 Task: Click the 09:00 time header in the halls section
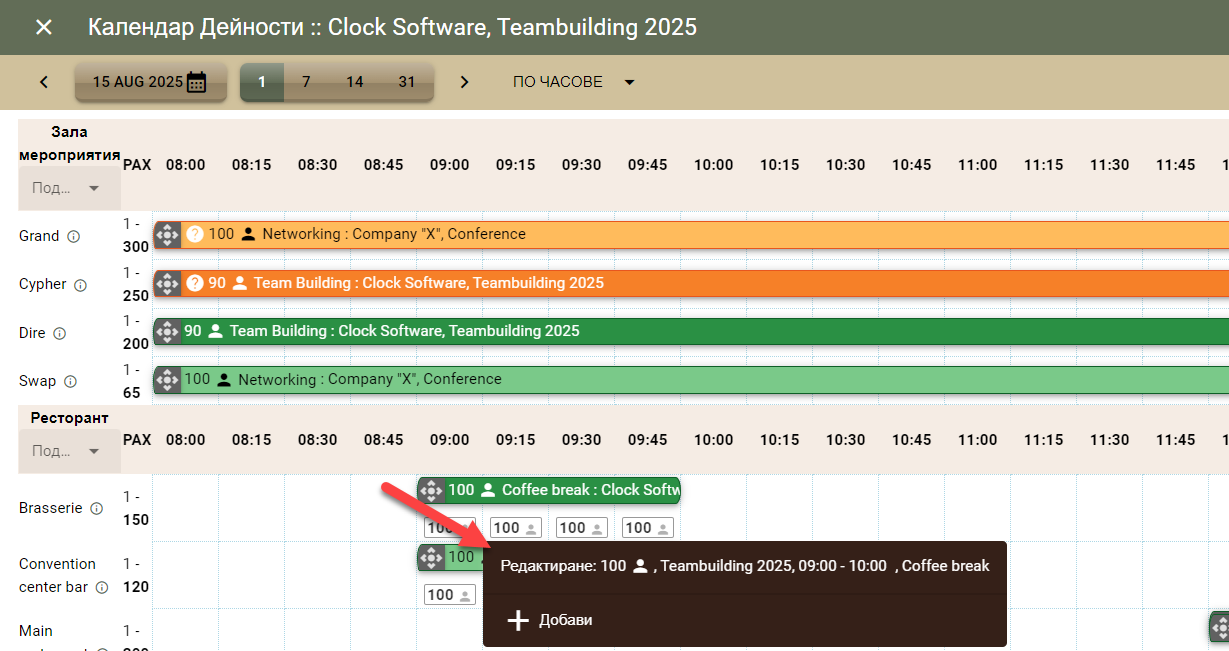tap(449, 165)
